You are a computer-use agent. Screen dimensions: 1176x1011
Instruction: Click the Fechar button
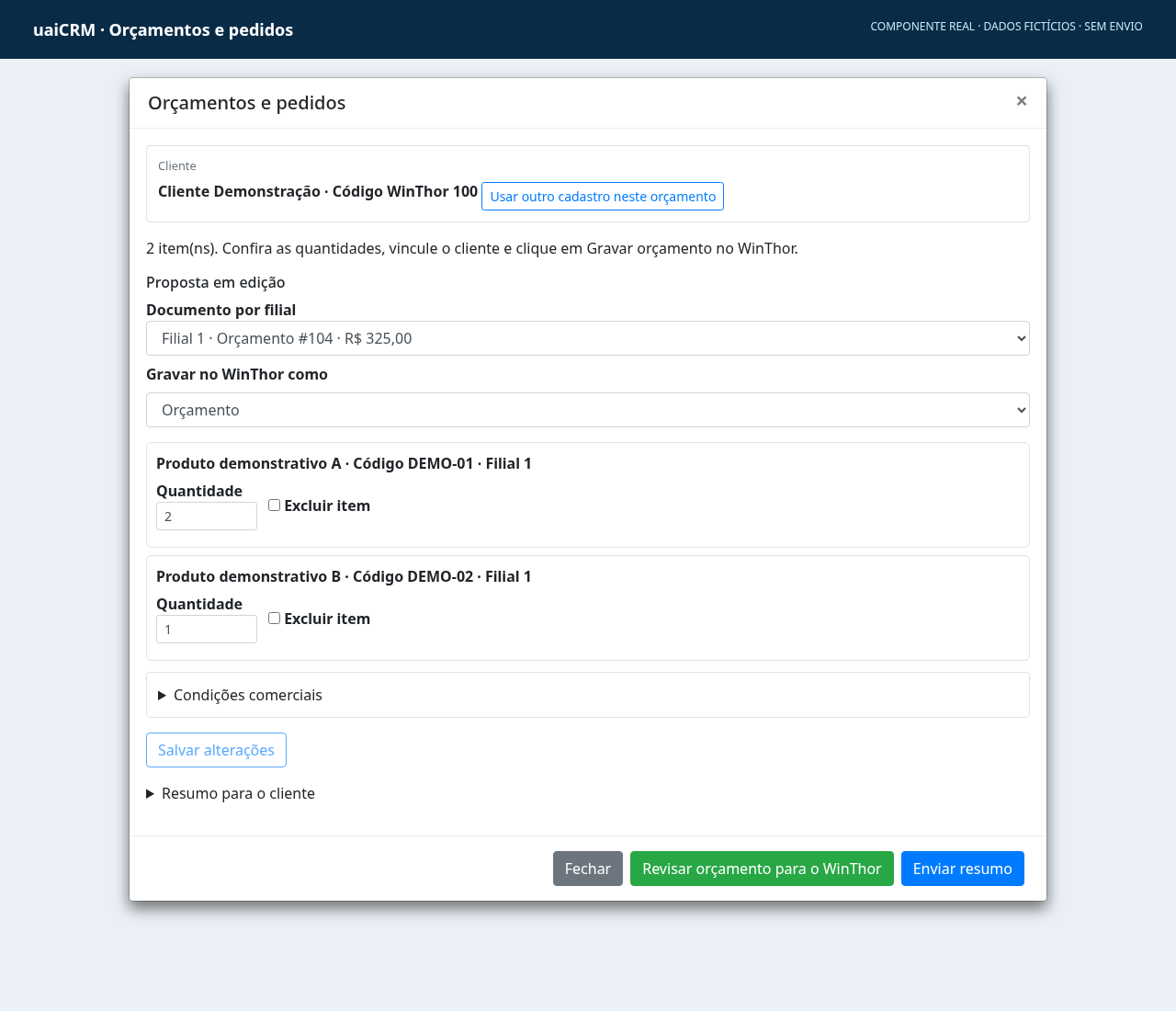[588, 869]
